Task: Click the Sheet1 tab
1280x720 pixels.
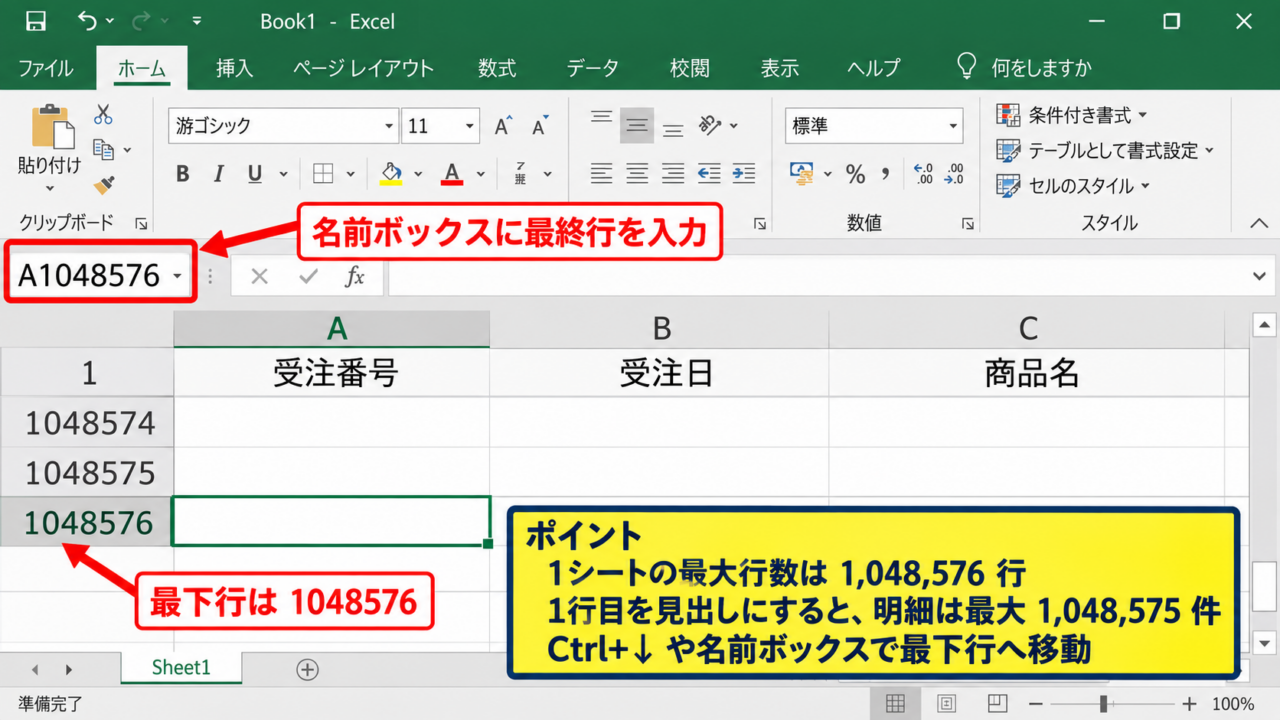Action: [181, 667]
